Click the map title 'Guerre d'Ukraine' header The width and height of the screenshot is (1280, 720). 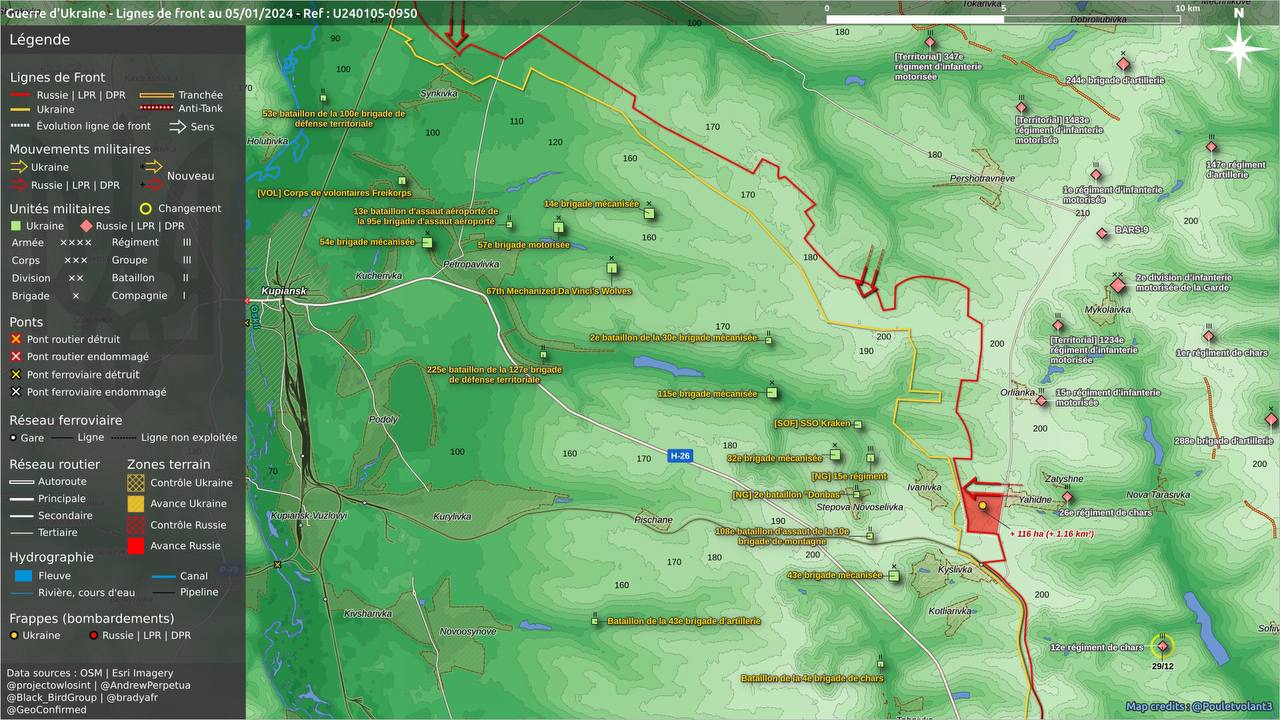click(211, 13)
